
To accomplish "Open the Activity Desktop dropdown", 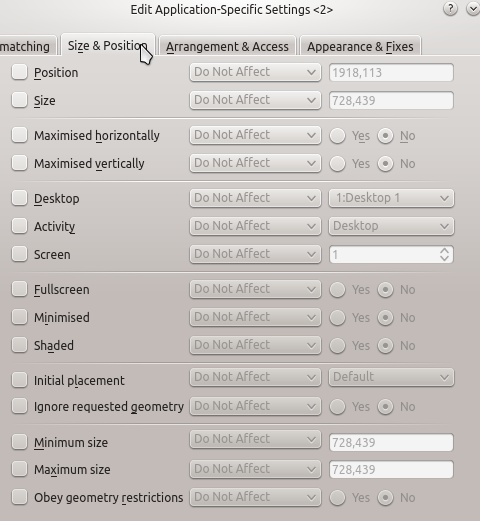I will (x=391, y=226).
